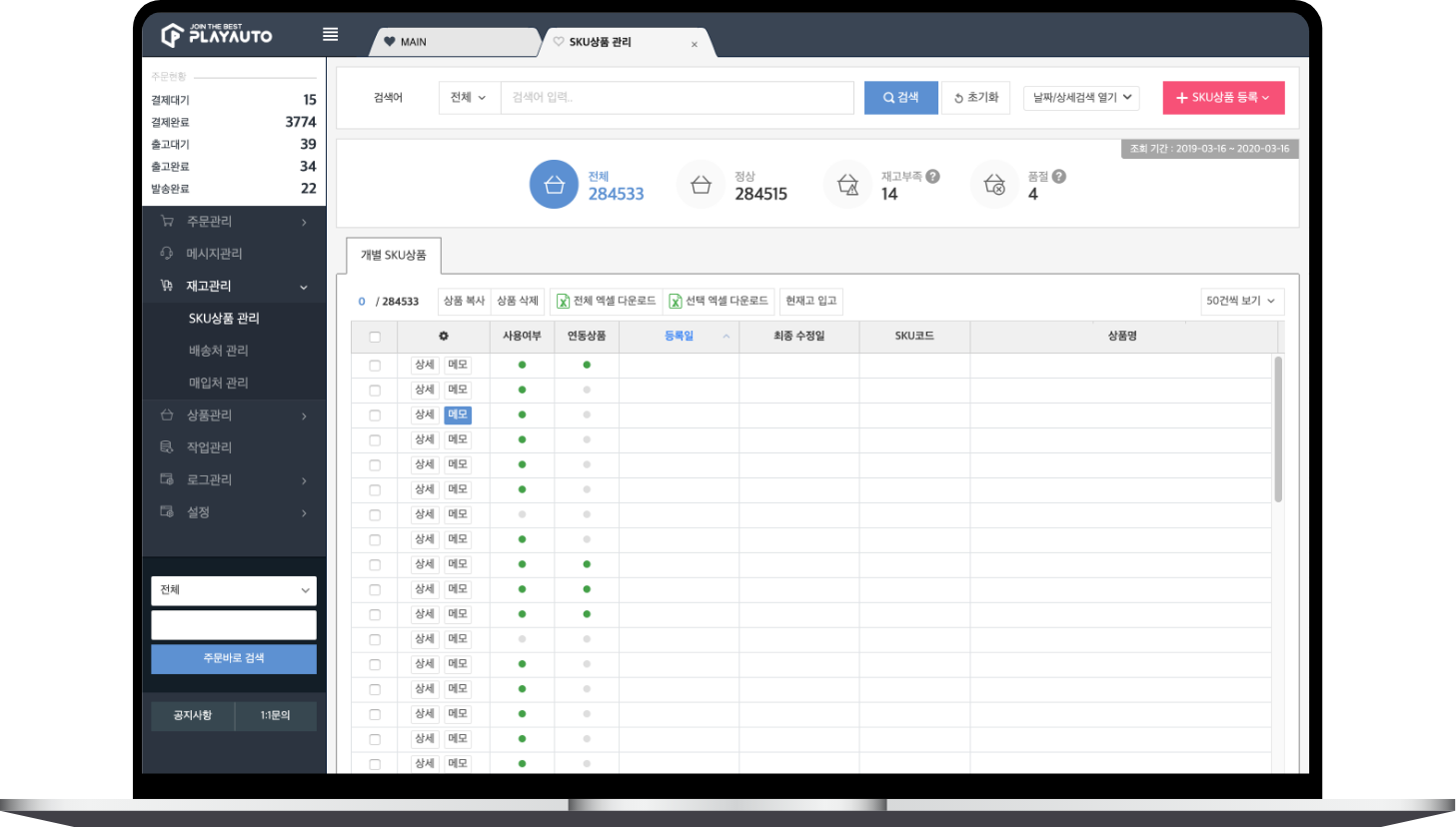The image size is (1456, 827).
Task: Click the hamburger menu icon beside the logo
Action: (x=330, y=35)
